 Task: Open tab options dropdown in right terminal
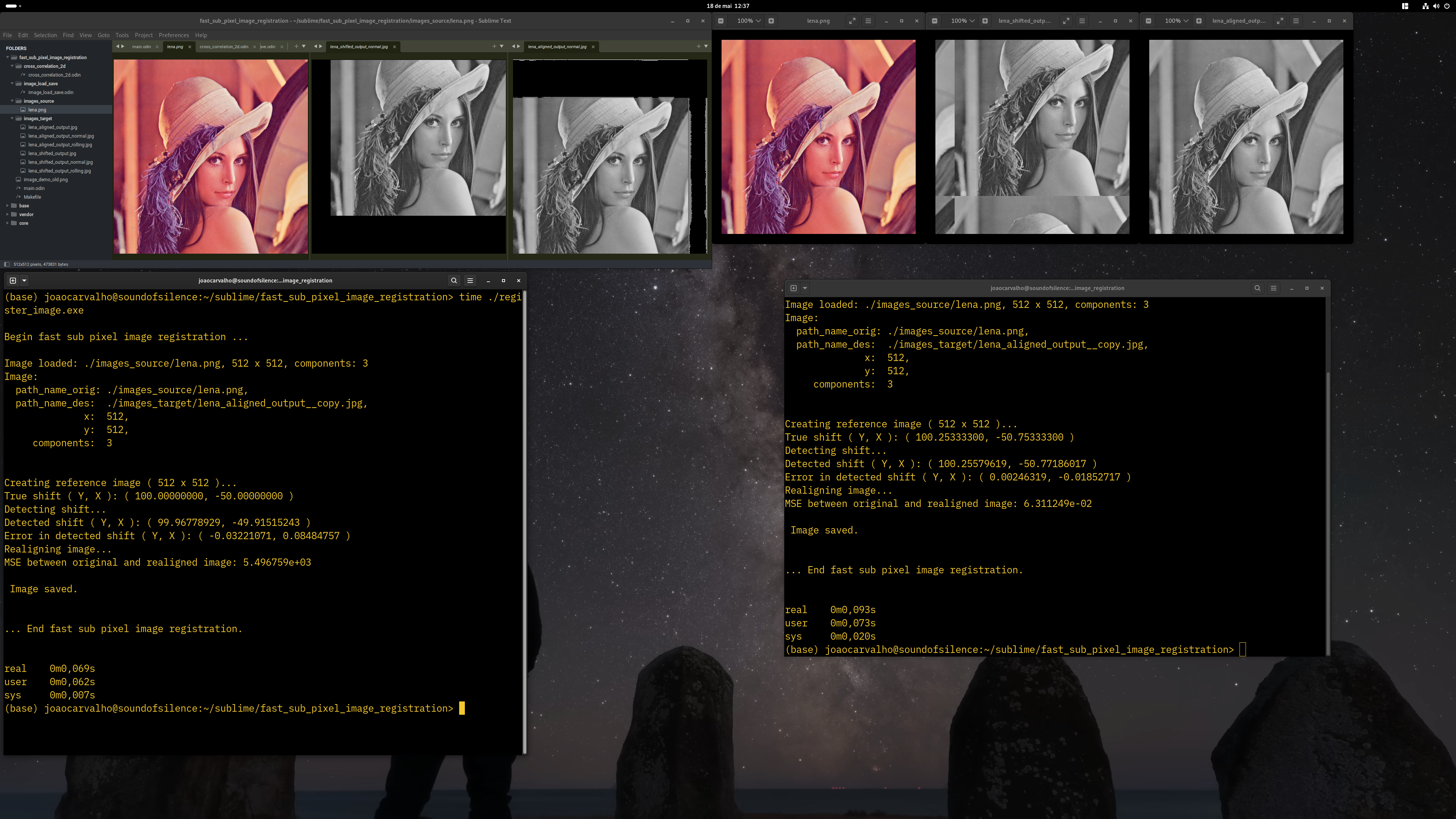[805, 288]
